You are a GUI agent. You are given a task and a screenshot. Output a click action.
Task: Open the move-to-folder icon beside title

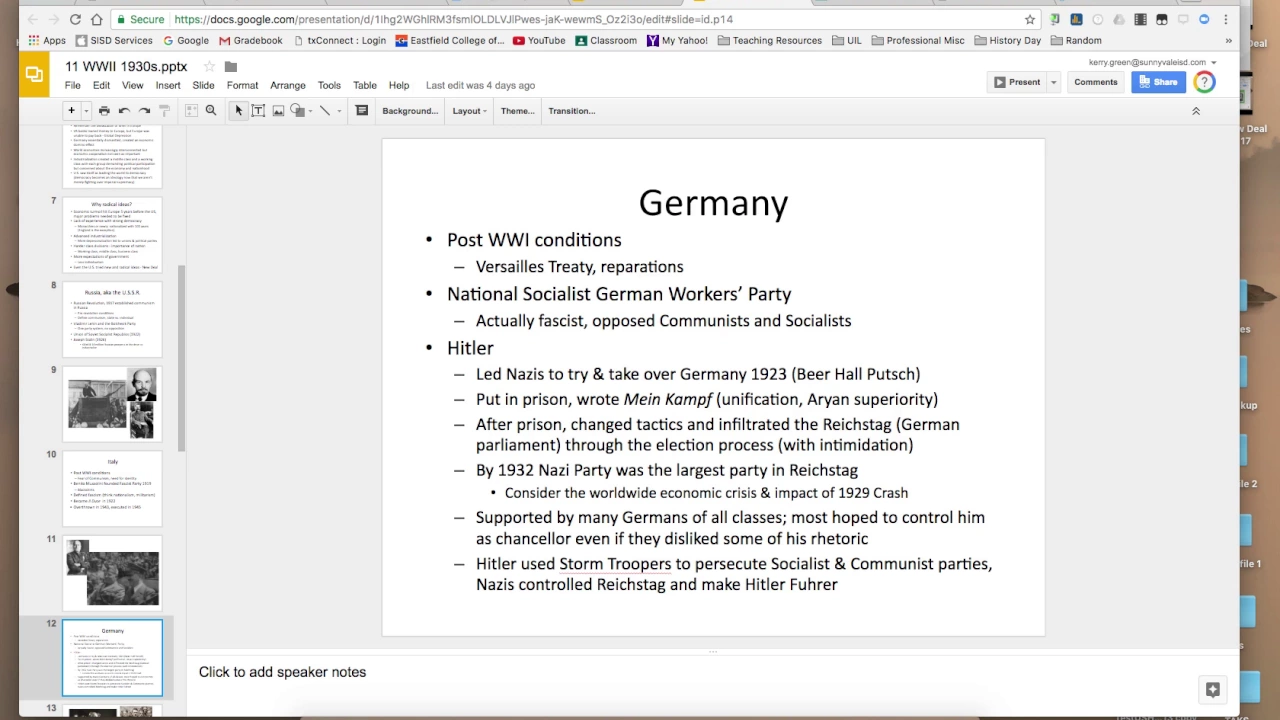pyautogui.click(x=231, y=67)
